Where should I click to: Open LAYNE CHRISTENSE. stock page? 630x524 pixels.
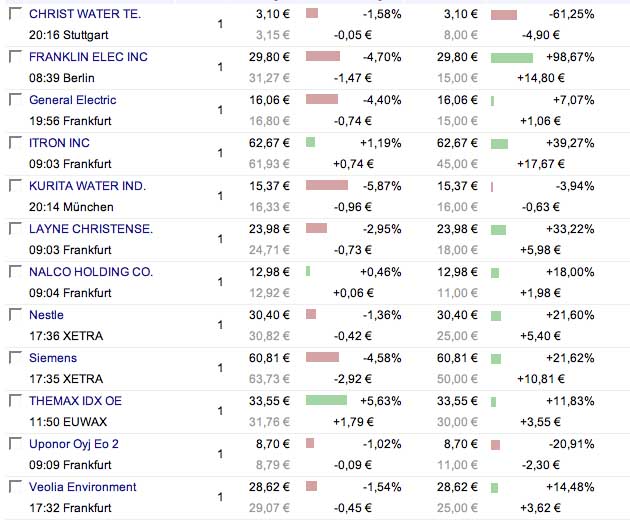pyautogui.click(x=91, y=229)
